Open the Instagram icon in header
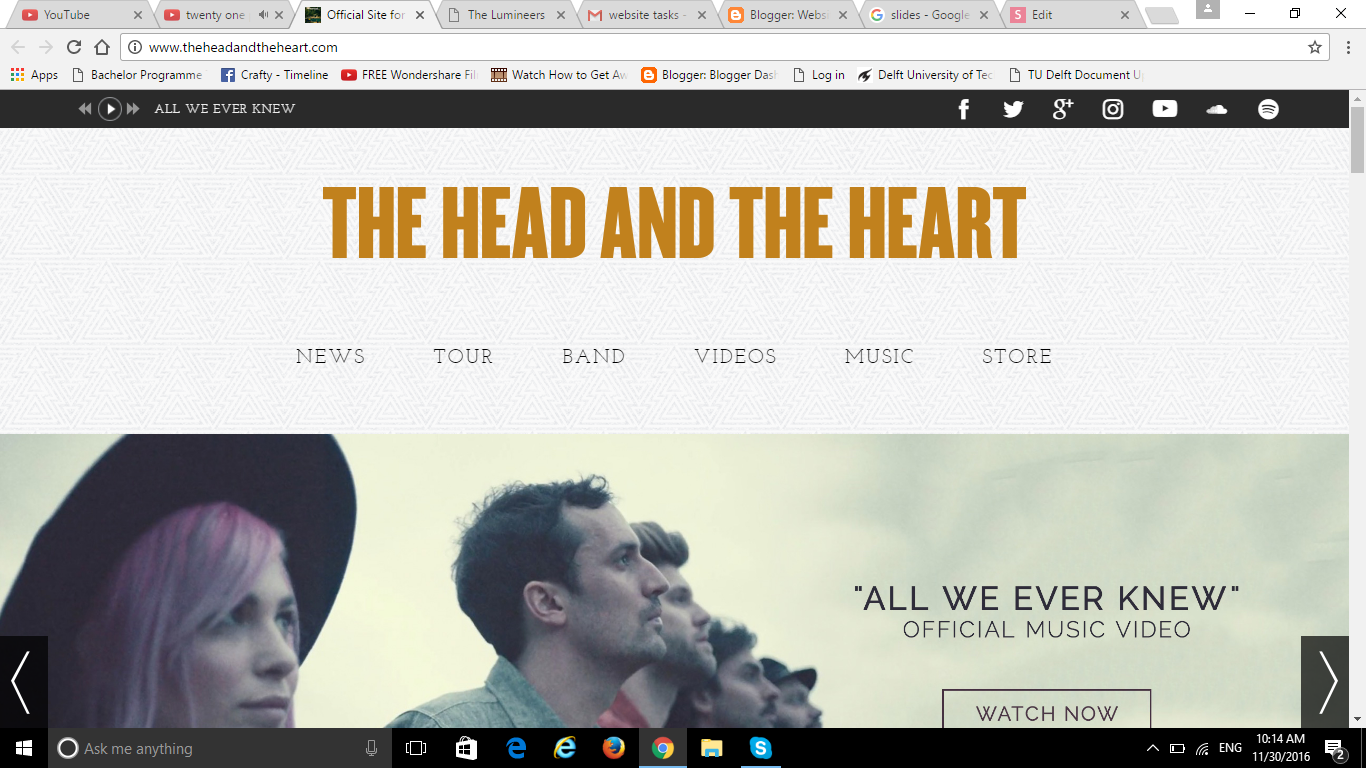This screenshot has width=1366, height=768. pos(1113,109)
